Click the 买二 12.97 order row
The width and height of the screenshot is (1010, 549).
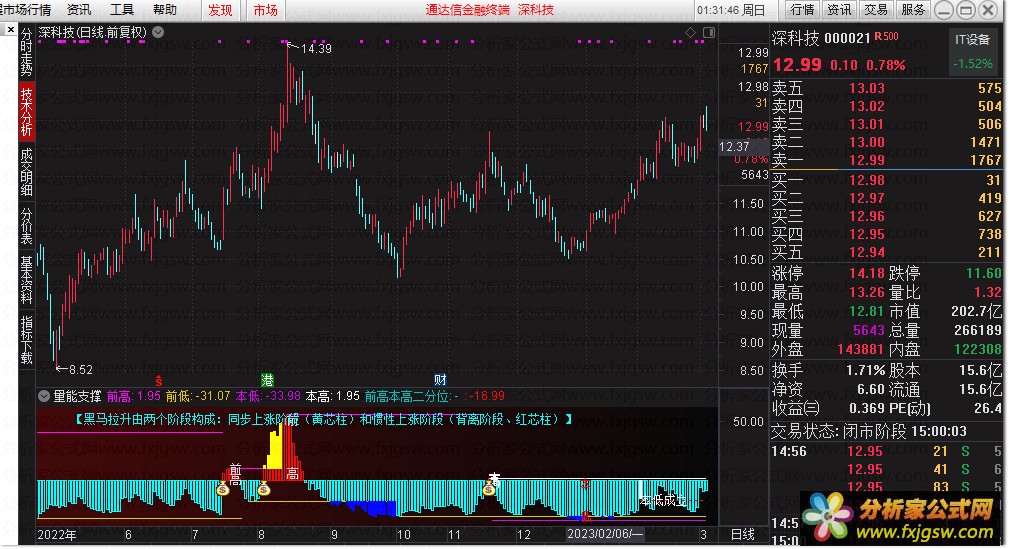pyautogui.click(x=886, y=198)
